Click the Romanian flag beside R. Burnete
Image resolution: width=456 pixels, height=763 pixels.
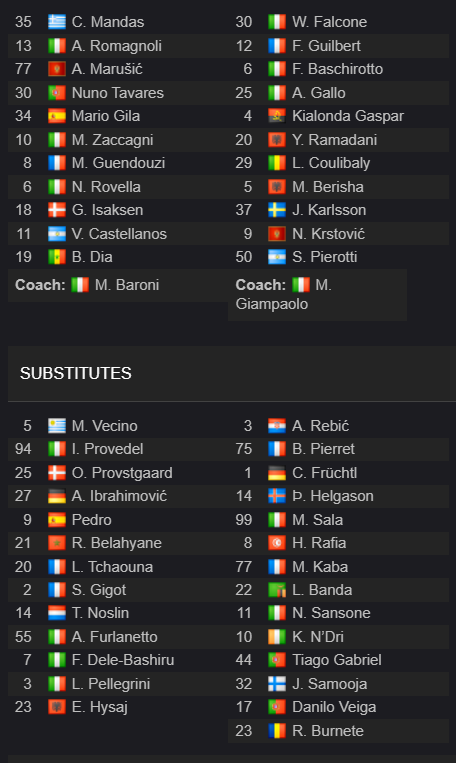click(x=277, y=731)
